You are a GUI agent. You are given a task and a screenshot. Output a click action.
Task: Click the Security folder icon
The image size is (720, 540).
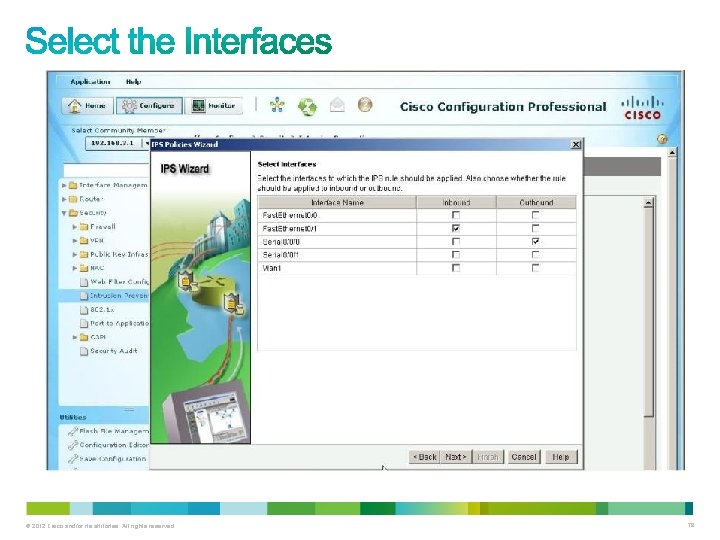coord(73,213)
